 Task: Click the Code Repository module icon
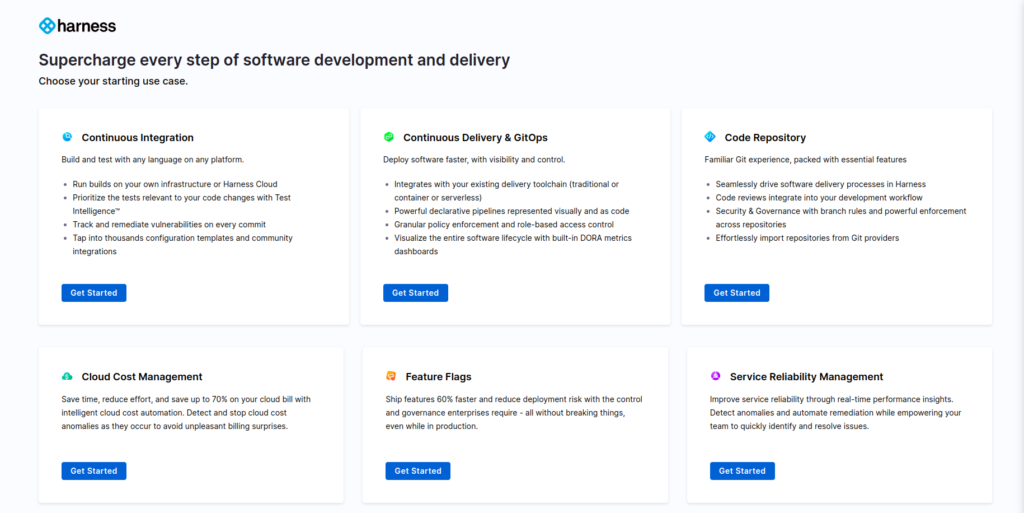pyautogui.click(x=710, y=137)
